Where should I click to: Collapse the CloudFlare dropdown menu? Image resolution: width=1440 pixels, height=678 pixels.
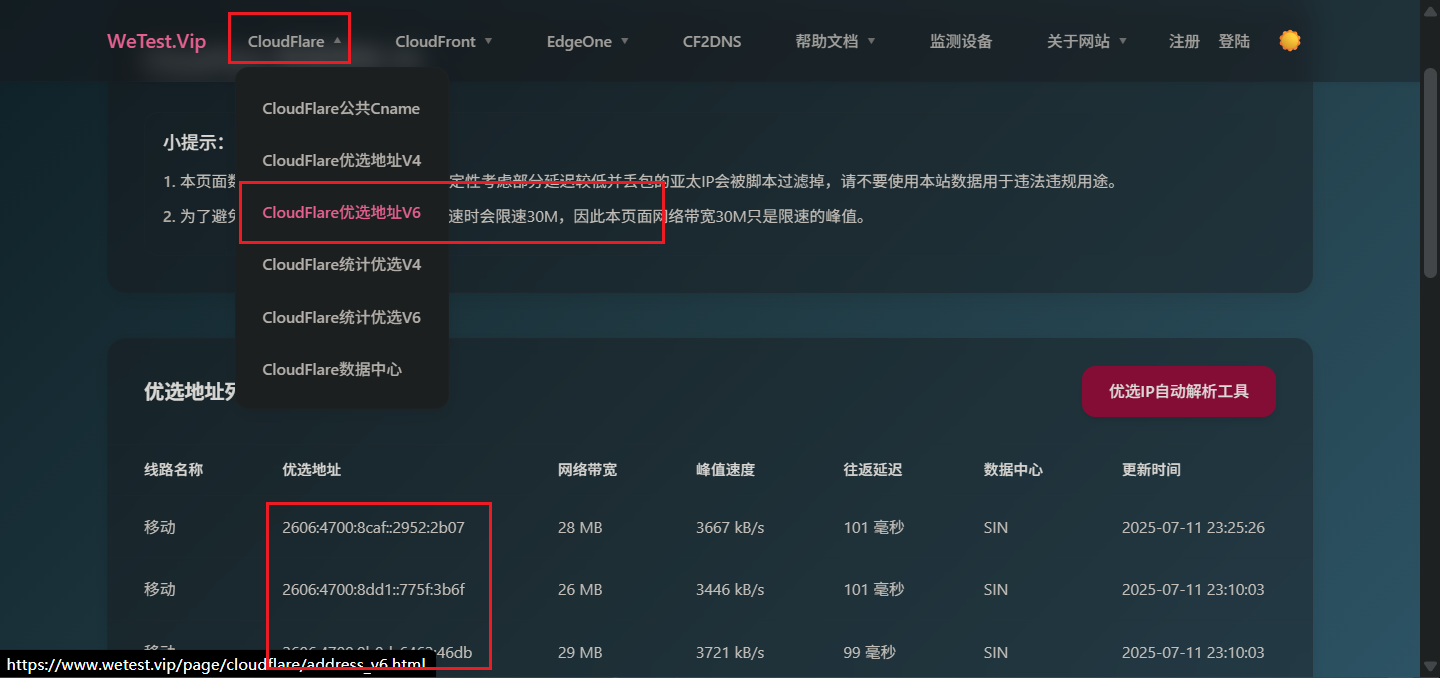pyautogui.click(x=295, y=41)
